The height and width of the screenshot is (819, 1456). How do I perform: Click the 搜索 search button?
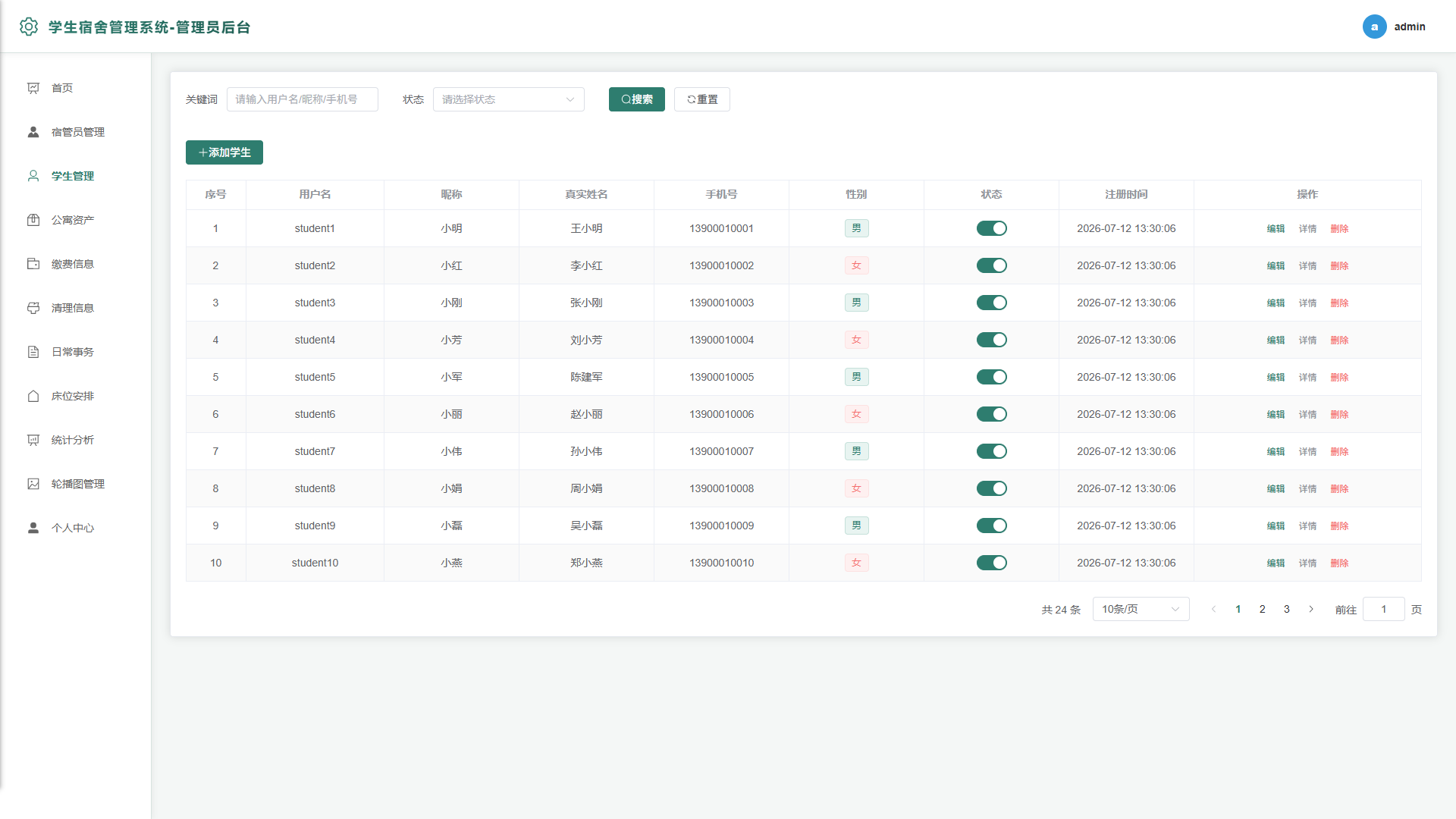point(636,99)
